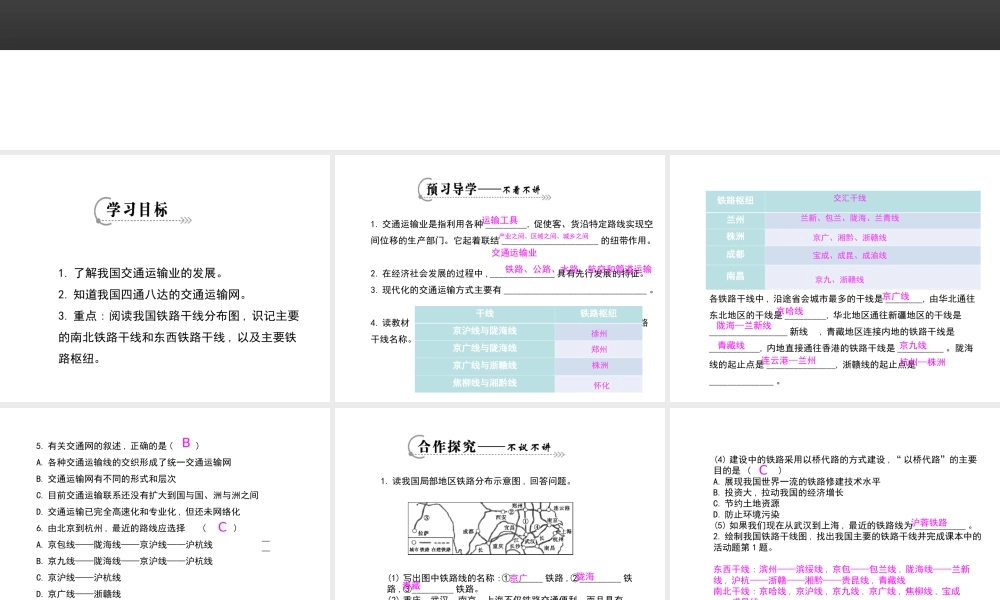
Task: Click the magenta answer '陇海—兰新线'
Action: click(x=744, y=326)
